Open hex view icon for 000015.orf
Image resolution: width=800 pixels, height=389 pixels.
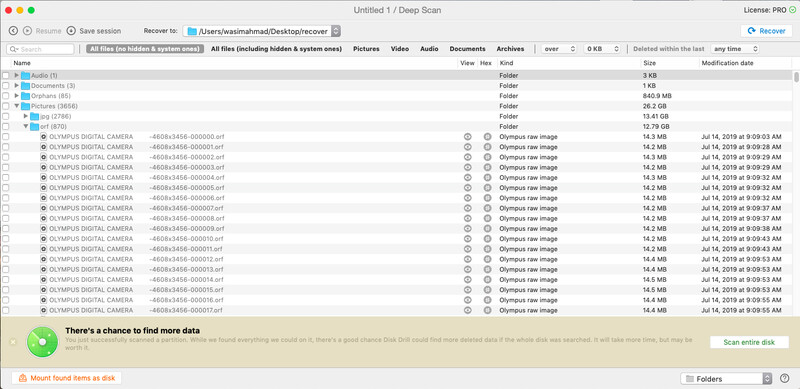point(487,290)
